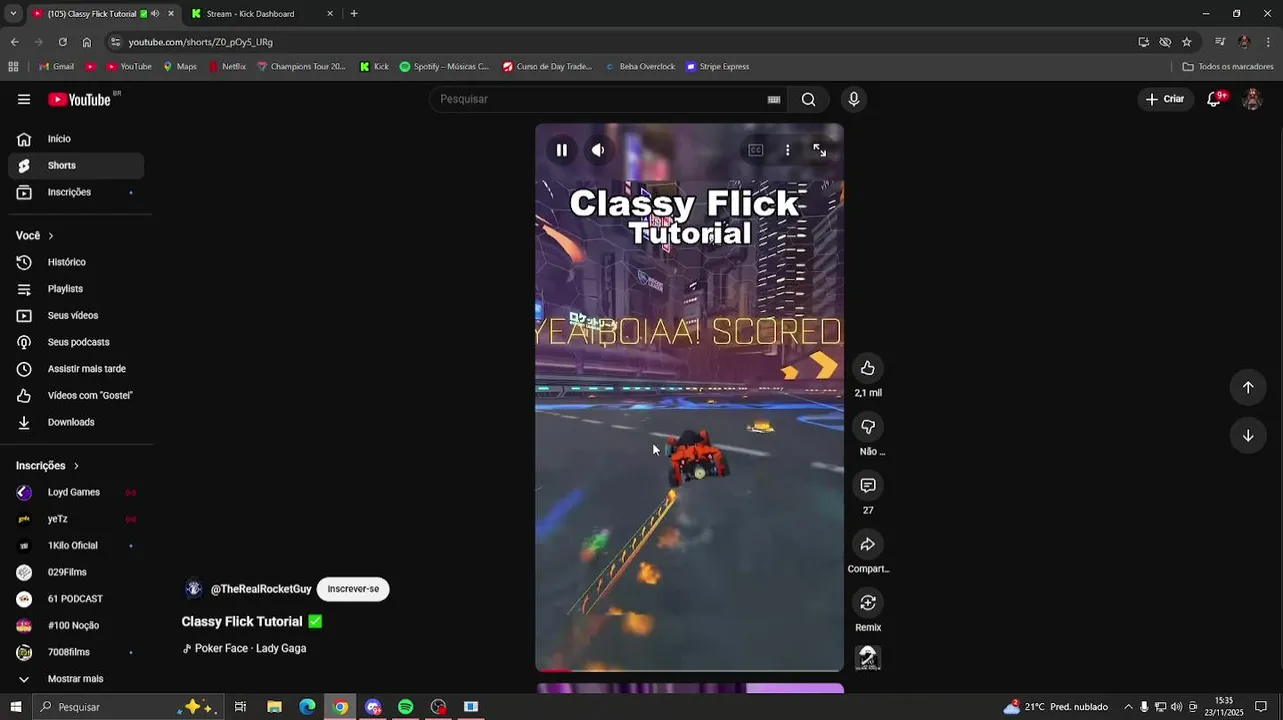Click the Remix icon
Screen dimensions: 1283x720
[x=868, y=603]
